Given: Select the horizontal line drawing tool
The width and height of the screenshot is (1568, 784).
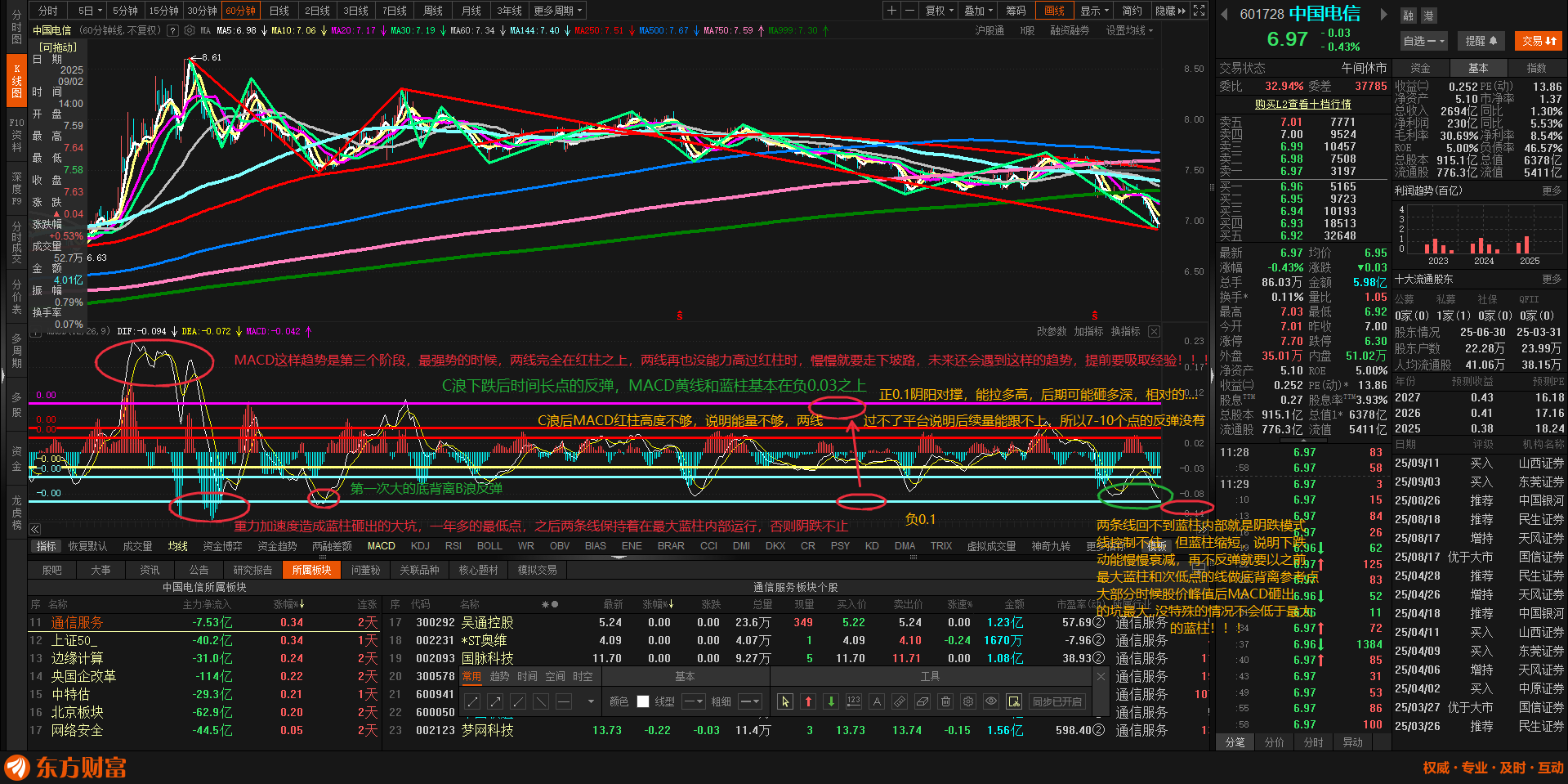Looking at the screenshot, I should click(564, 701).
